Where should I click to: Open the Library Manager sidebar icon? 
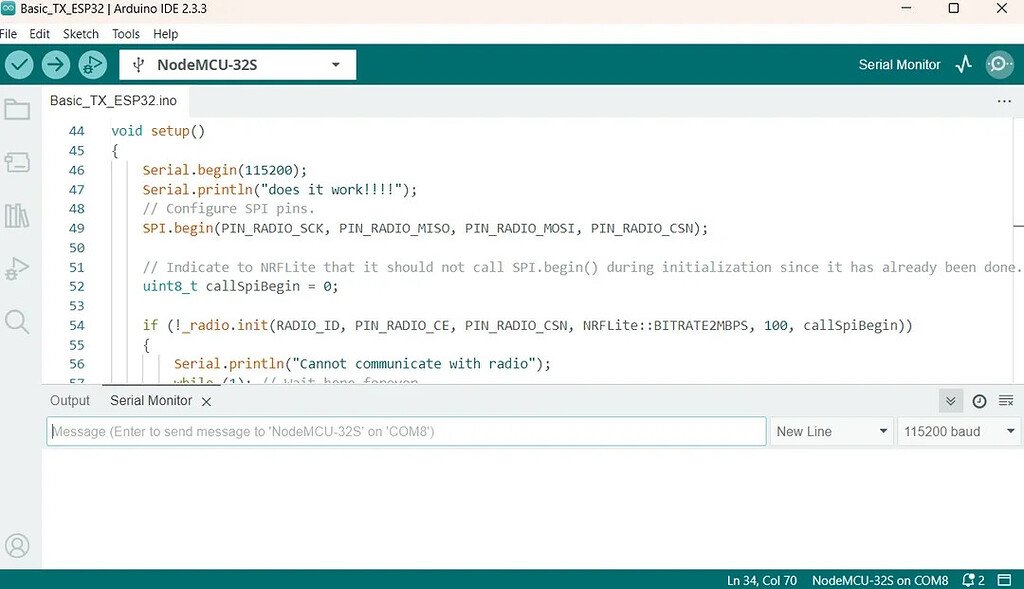[17, 215]
